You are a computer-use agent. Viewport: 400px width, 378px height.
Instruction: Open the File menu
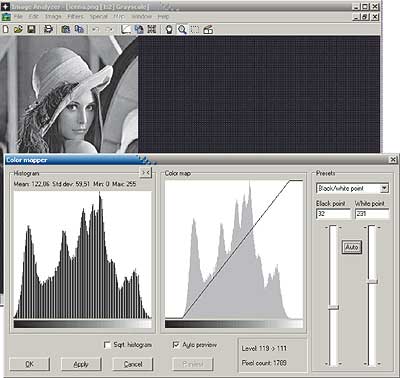19,16
